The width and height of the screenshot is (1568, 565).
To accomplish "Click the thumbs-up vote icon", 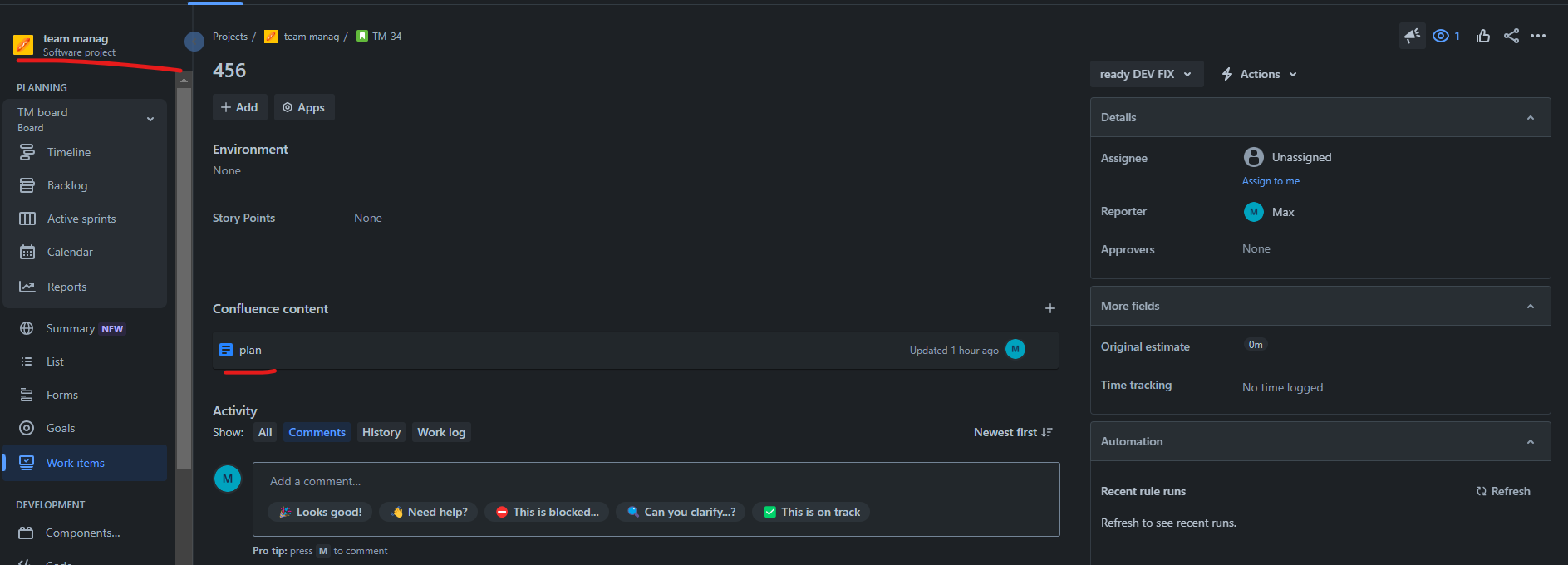I will [x=1483, y=36].
